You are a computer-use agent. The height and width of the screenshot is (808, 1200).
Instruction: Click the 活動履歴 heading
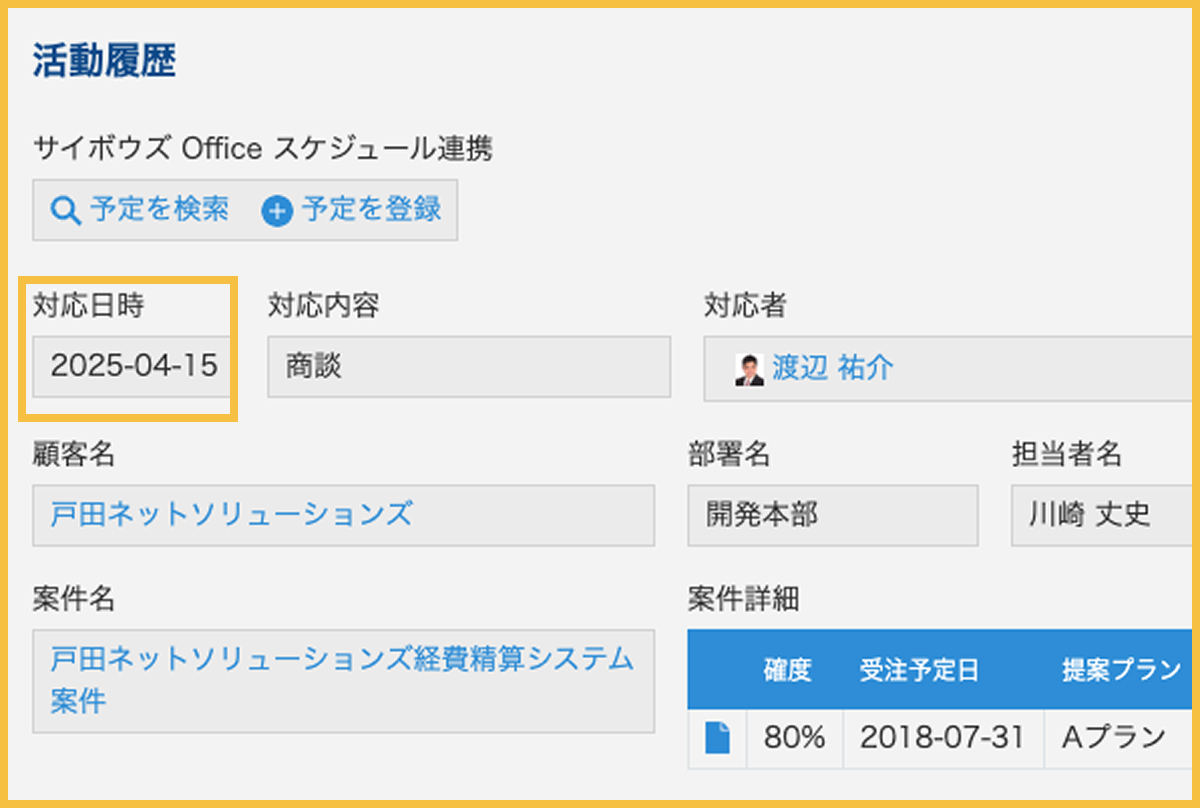pyautogui.click(x=104, y=62)
